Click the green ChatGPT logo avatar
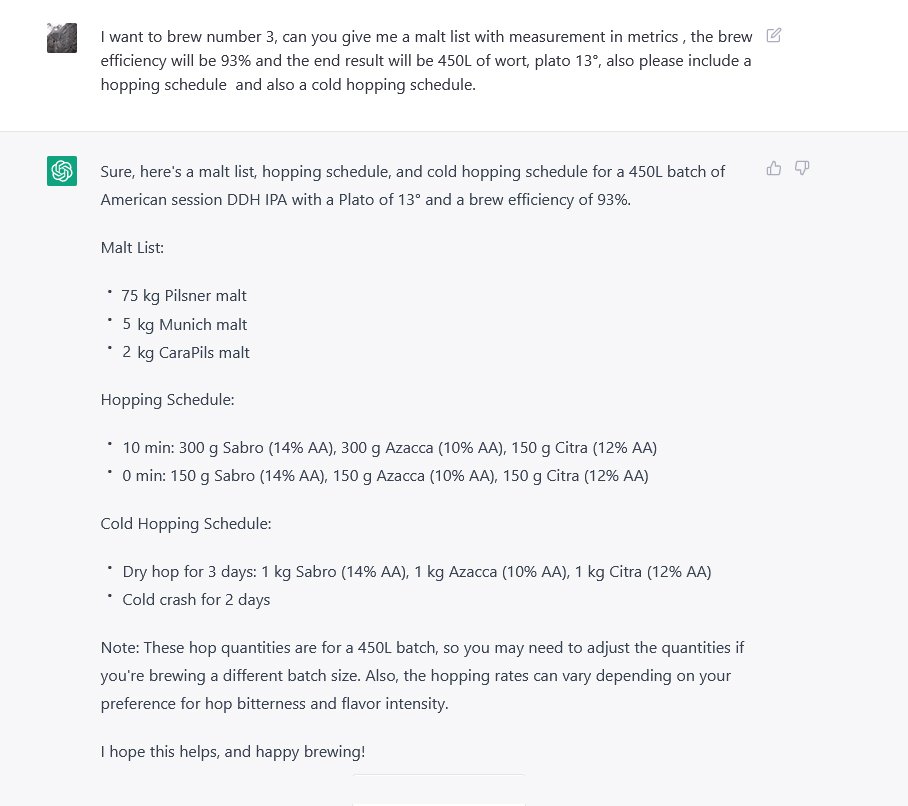Image resolution: width=908 pixels, height=806 pixels. click(x=62, y=171)
